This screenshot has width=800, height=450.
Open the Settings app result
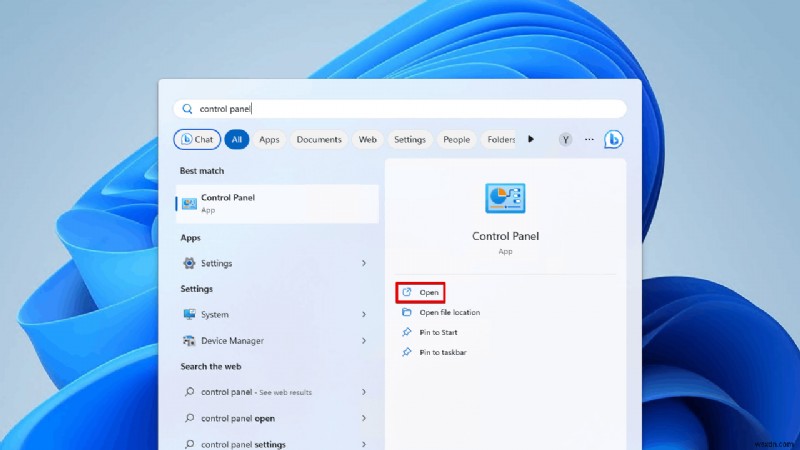click(x=277, y=263)
